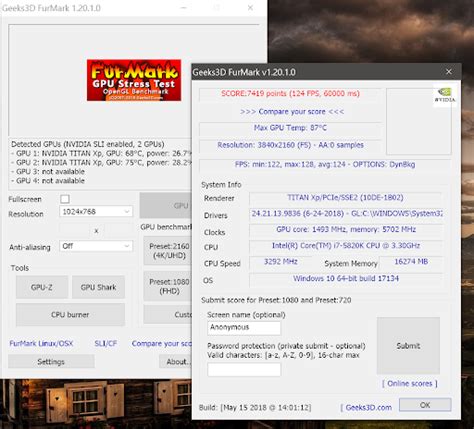The image size is (474, 429).
Task: Click the CPU Speed value 3292 MHz
Action: coord(280,262)
